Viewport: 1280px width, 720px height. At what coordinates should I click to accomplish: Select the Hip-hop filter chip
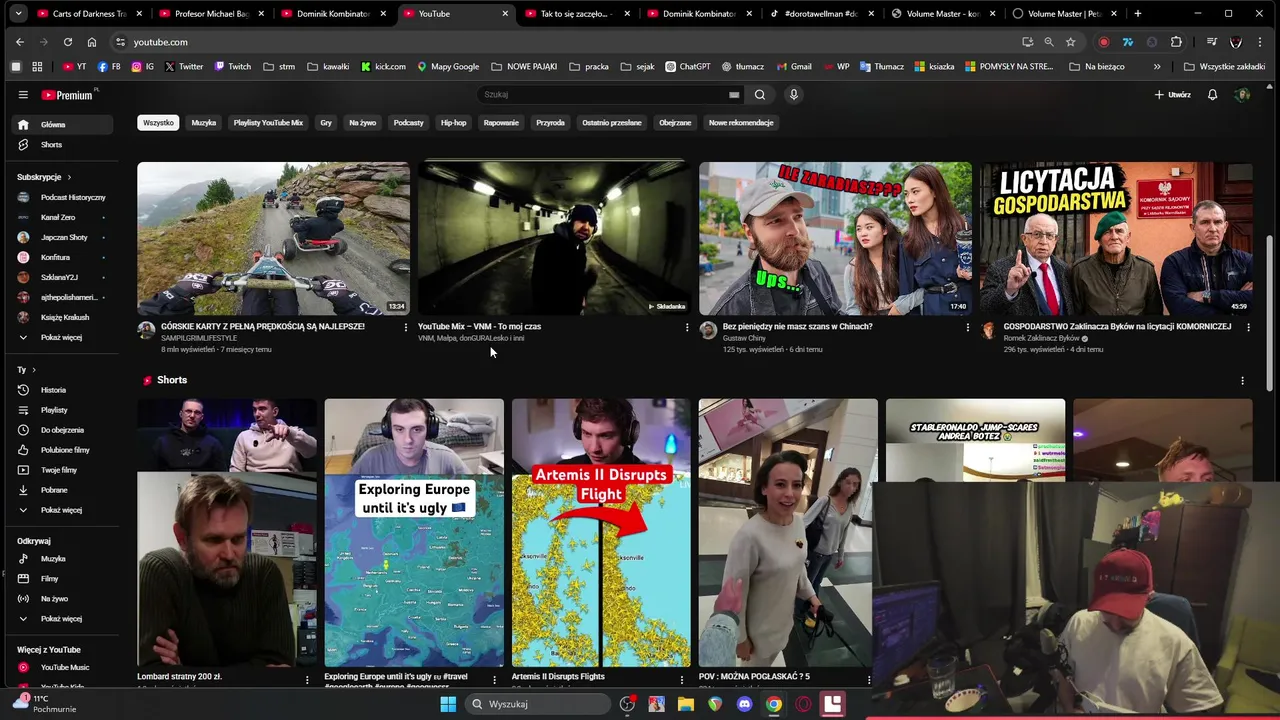click(454, 123)
